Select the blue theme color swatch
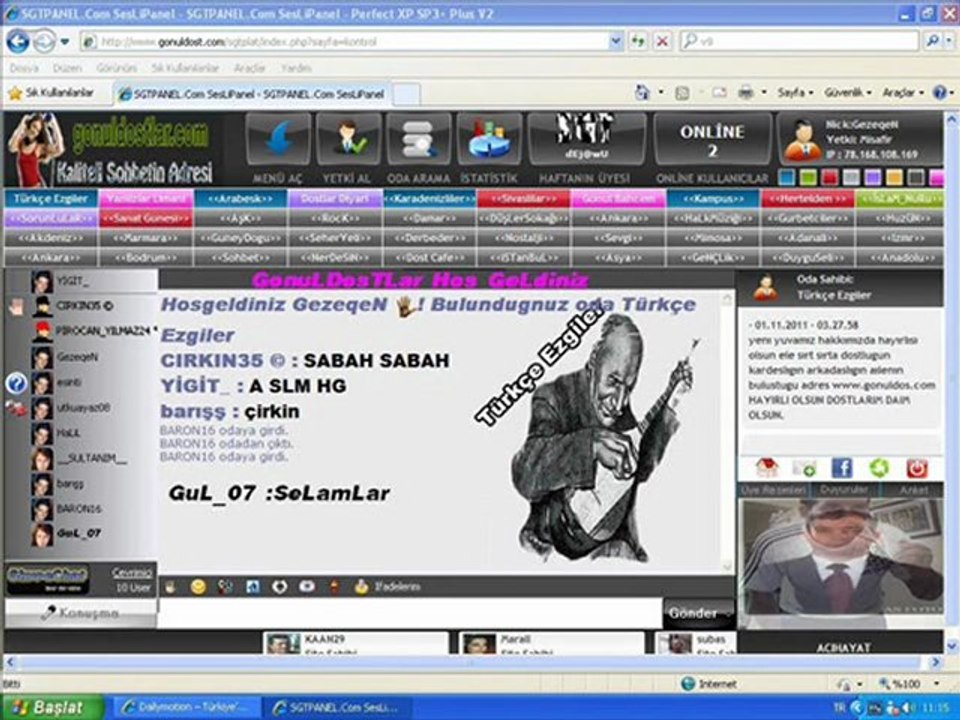This screenshot has width=960, height=720. (786, 178)
